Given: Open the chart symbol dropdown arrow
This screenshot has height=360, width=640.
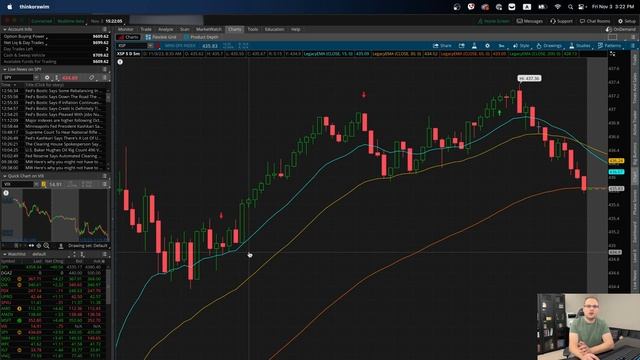Looking at the screenshot, I should point(150,46).
